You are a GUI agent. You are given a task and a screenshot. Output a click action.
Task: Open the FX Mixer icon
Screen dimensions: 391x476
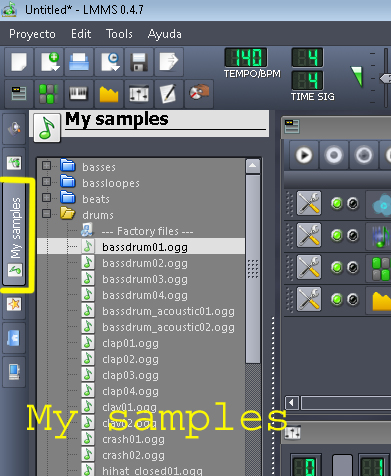(x=139, y=94)
